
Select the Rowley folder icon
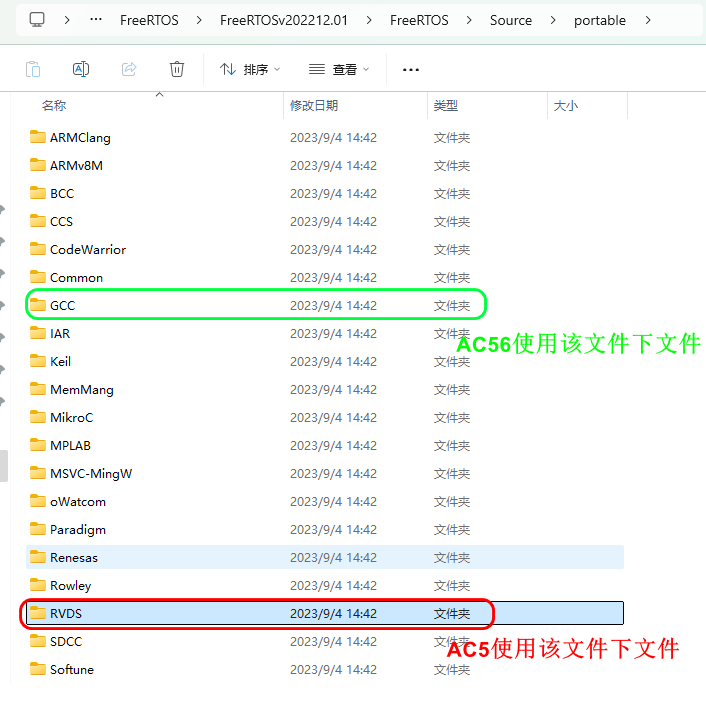[x=38, y=585]
